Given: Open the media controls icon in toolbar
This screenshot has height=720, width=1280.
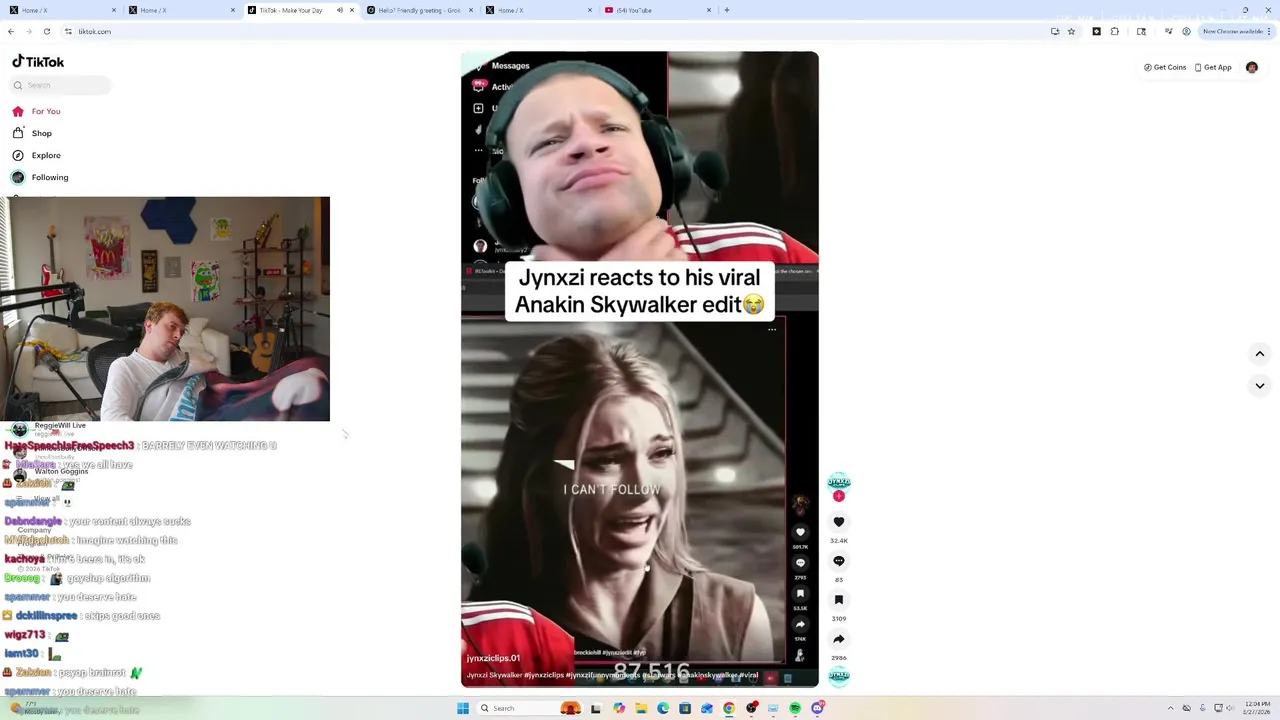Looking at the screenshot, I should click(1168, 31).
